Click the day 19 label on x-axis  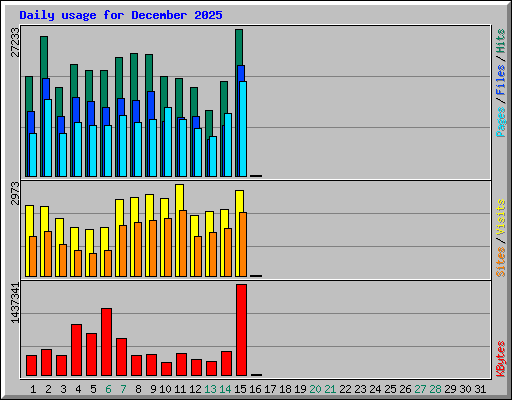pos(300,389)
